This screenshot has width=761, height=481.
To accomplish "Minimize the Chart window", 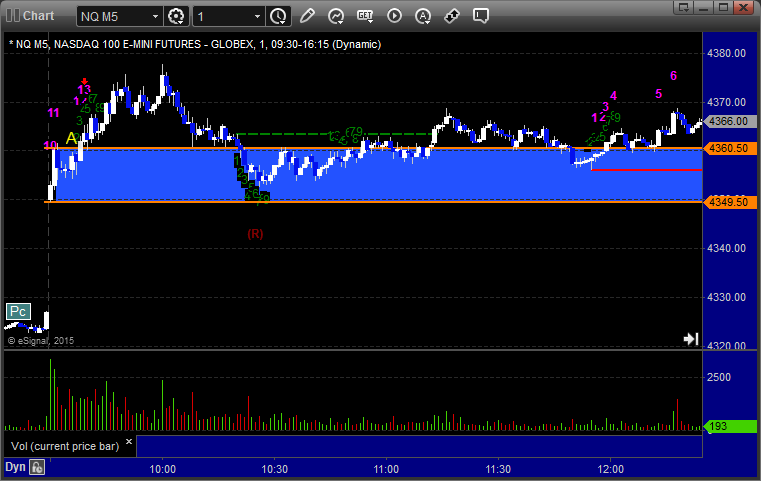I will (x=704, y=7).
